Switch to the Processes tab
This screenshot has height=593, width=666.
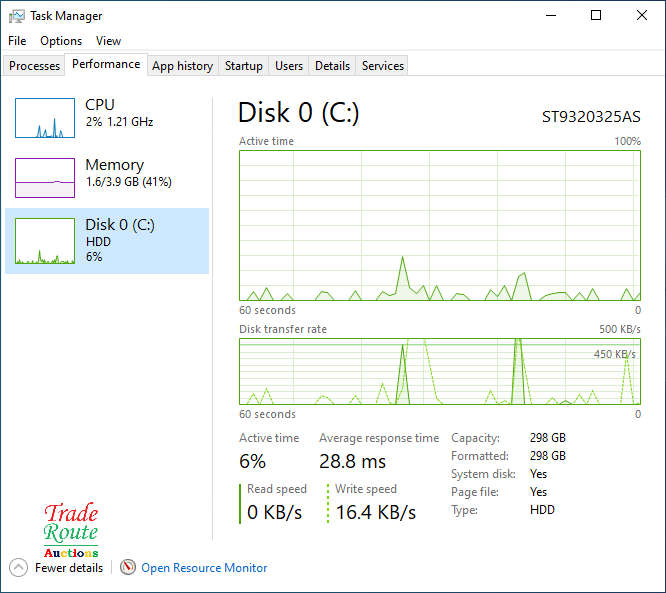35,66
